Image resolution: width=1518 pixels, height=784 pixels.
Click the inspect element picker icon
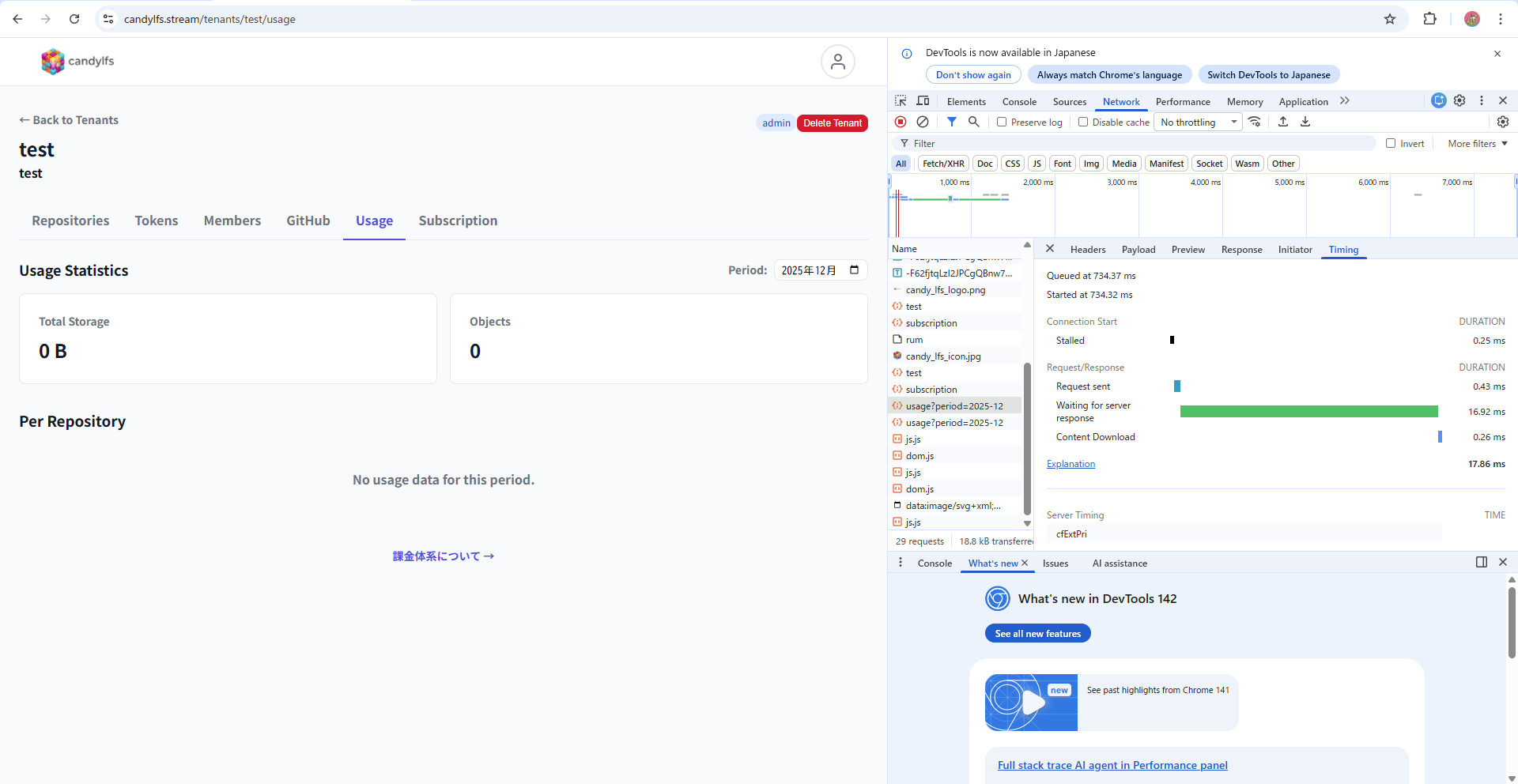click(901, 101)
